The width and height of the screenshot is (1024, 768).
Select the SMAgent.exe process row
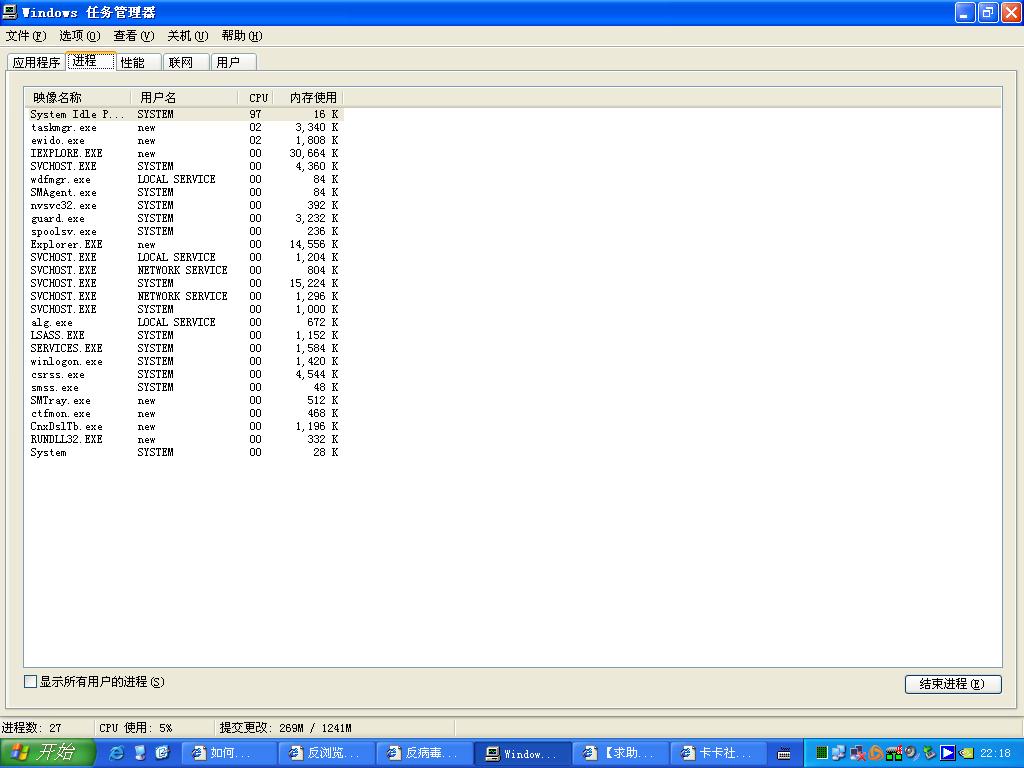(184, 193)
